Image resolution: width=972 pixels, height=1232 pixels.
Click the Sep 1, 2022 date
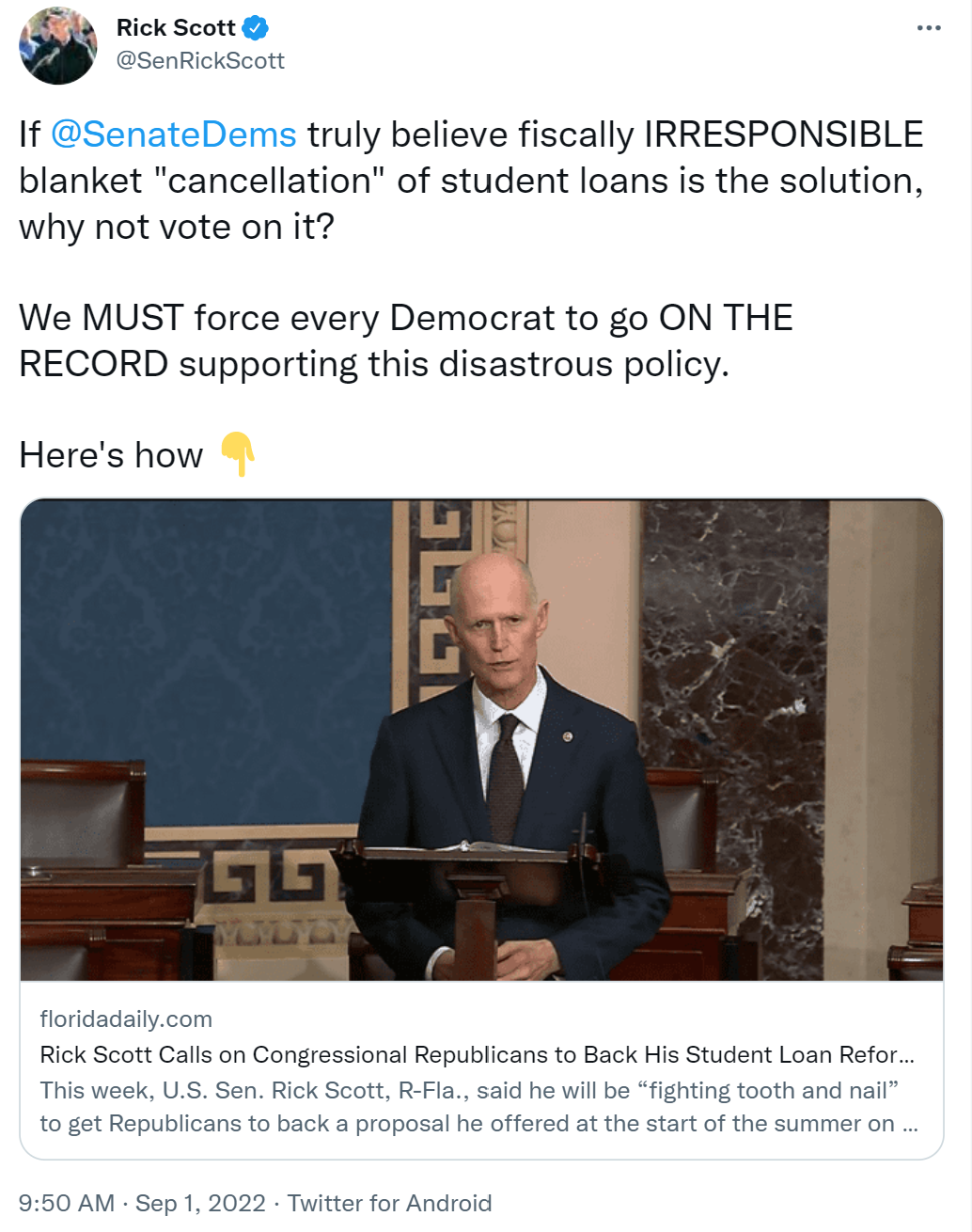[x=200, y=1203]
